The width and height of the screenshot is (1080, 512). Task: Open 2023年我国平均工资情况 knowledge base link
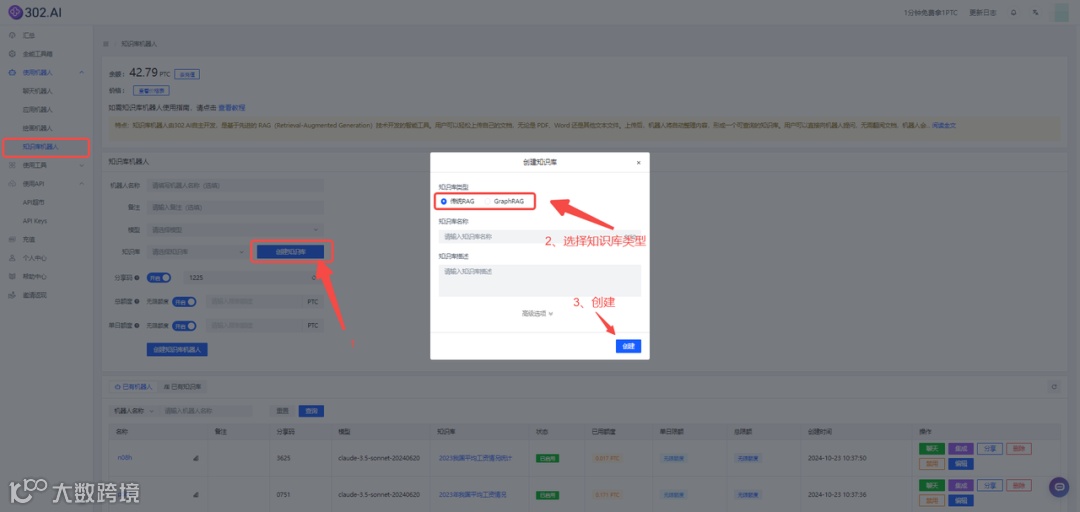pyautogui.click(x=472, y=495)
